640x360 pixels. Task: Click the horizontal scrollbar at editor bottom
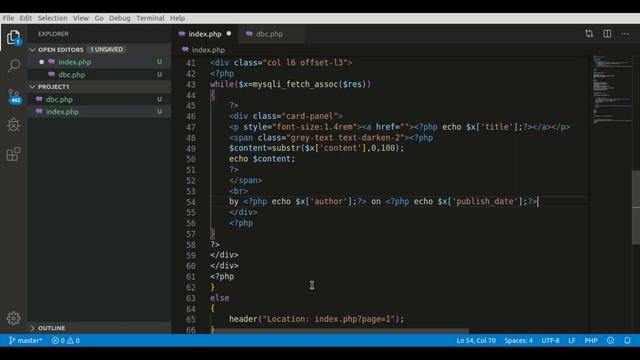(x=341, y=331)
